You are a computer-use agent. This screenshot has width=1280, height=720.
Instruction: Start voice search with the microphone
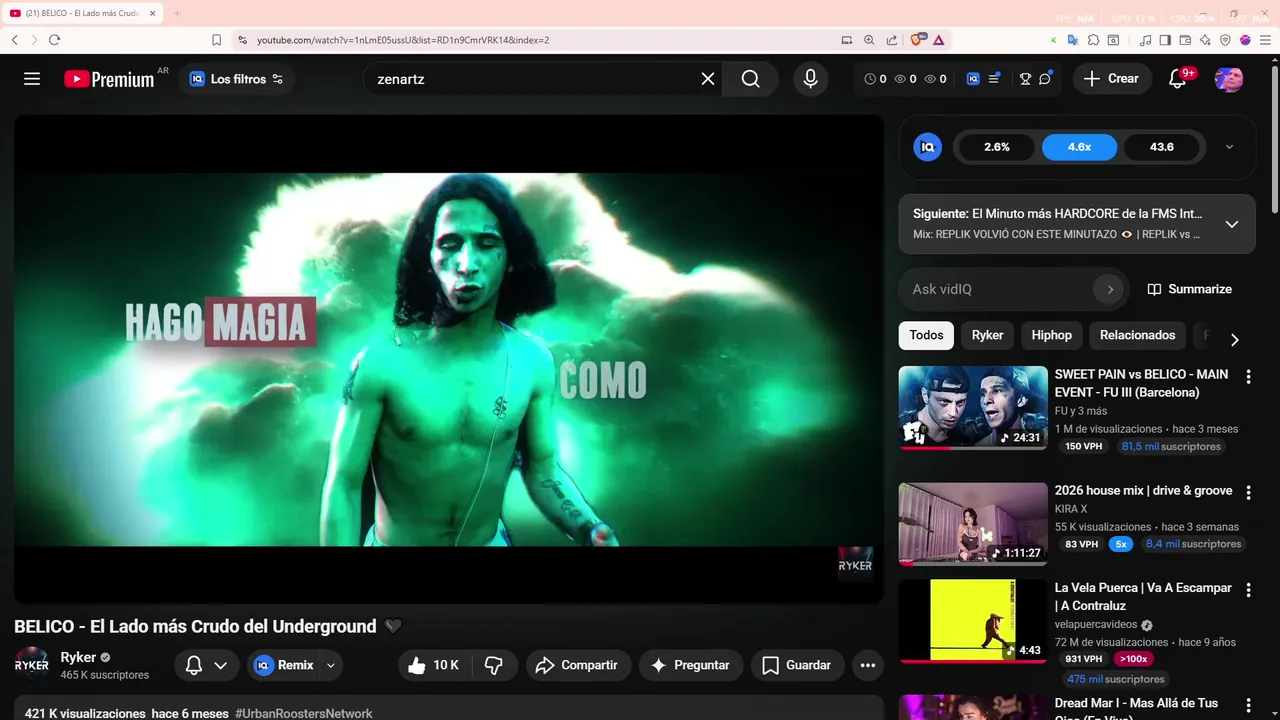pyautogui.click(x=811, y=79)
